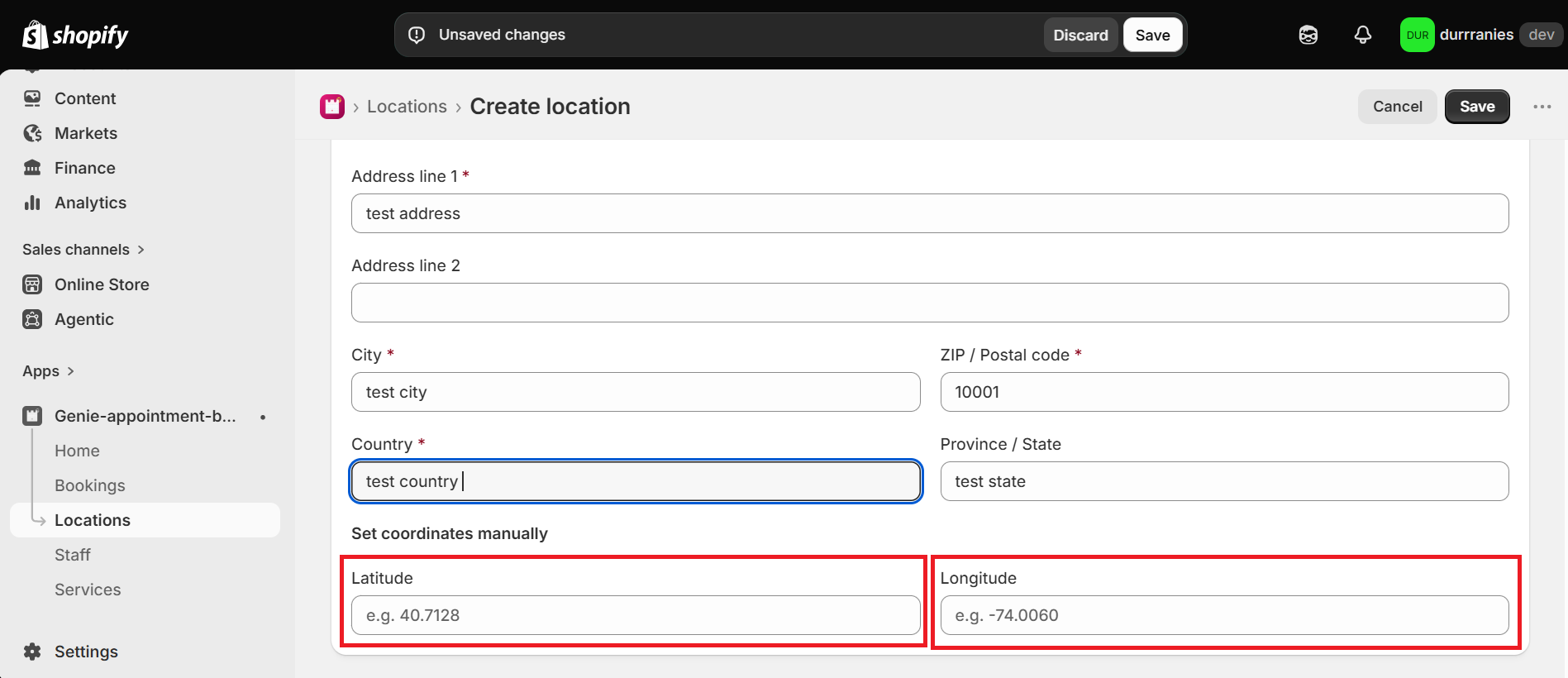Image resolution: width=1568 pixels, height=678 pixels.
Task: Click Save in the top unsaved changes bar
Action: (x=1152, y=35)
